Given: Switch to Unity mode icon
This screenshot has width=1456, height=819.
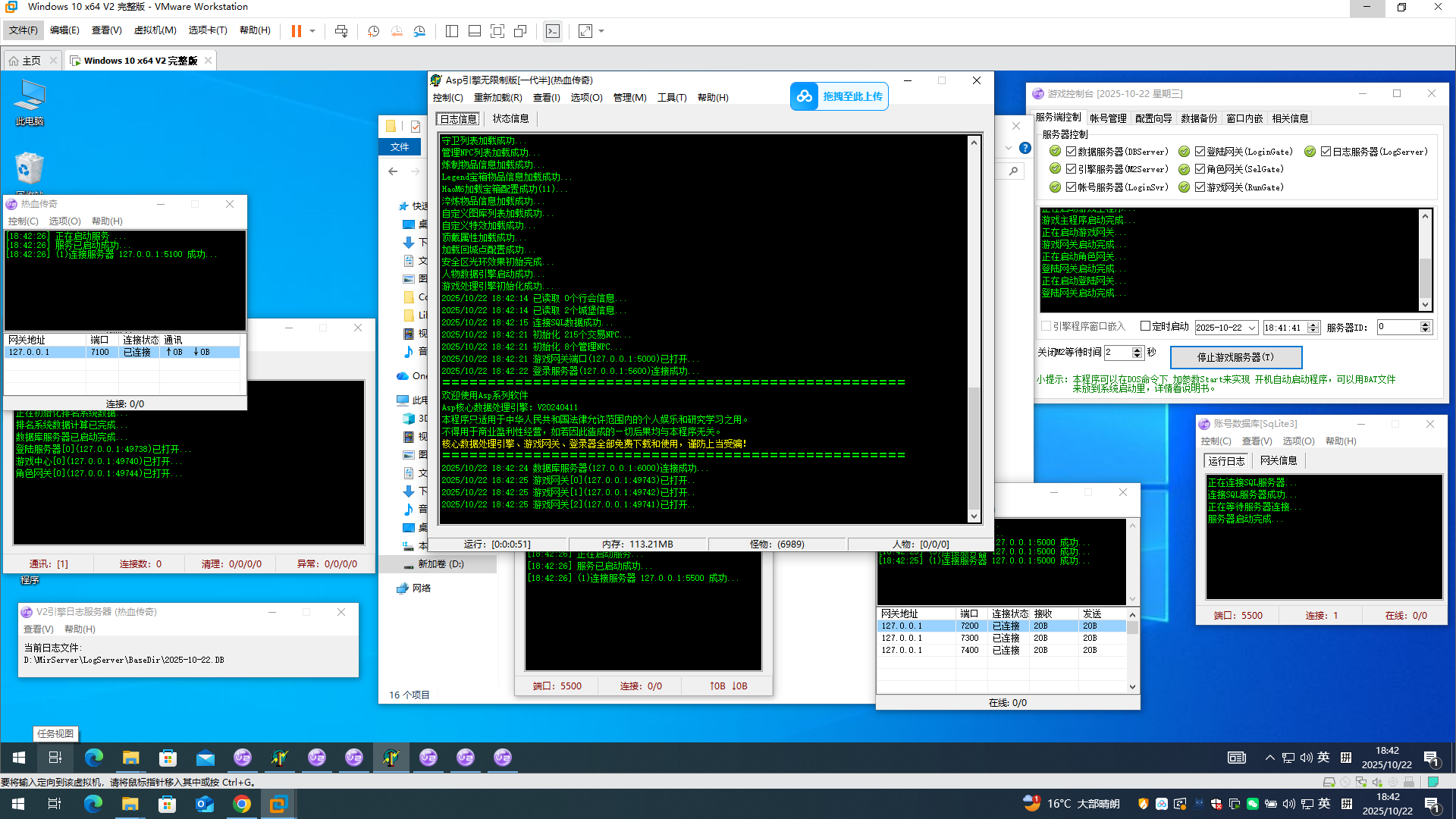Looking at the screenshot, I should tap(520, 31).
